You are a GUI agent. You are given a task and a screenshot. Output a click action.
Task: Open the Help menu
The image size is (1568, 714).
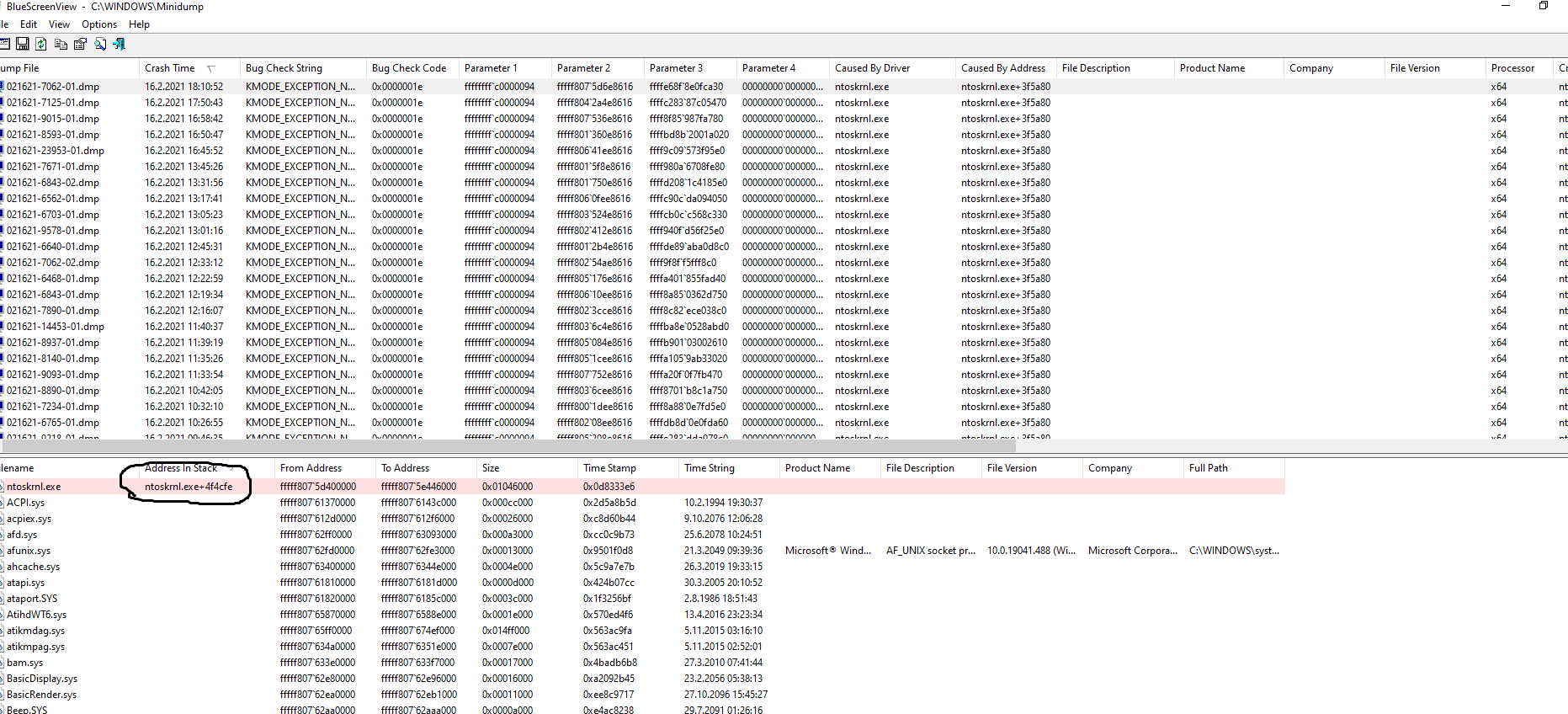point(139,24)
